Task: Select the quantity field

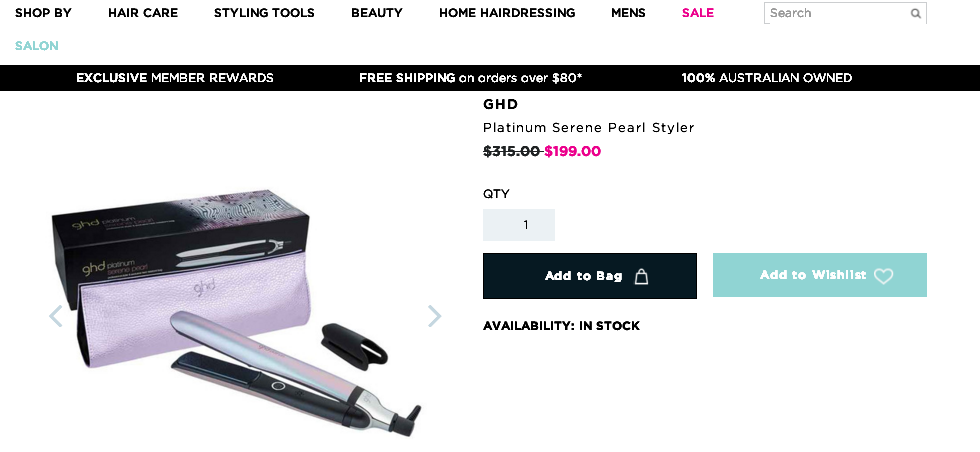Action: point(519,225)
